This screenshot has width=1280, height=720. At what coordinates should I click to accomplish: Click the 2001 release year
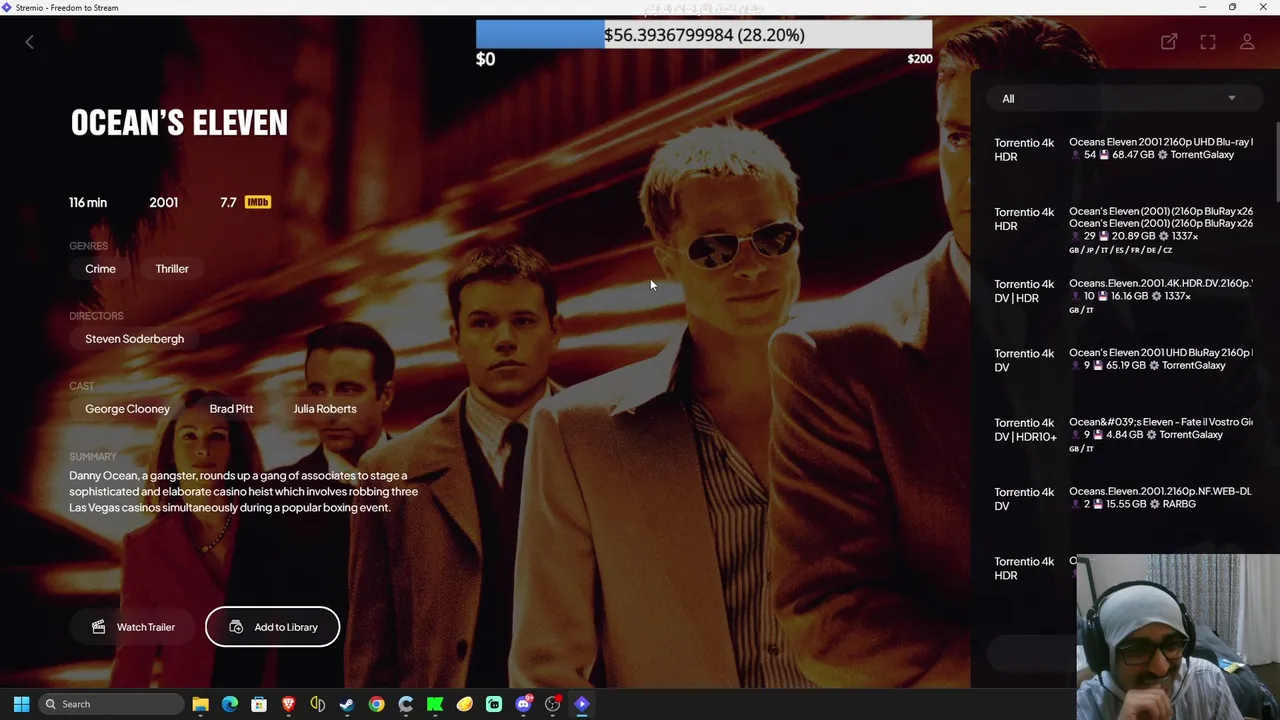[x=163, y=202]
